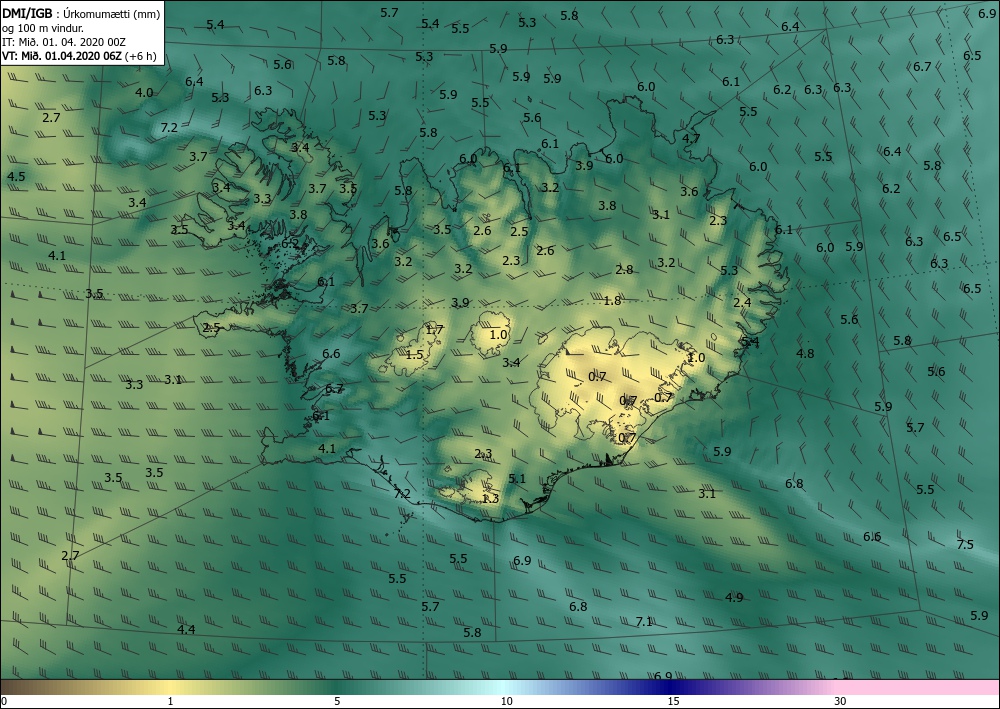Click the '1.5' value on the glacier
This screenshot has height=709, width=1000.
[x=415, y=354]
